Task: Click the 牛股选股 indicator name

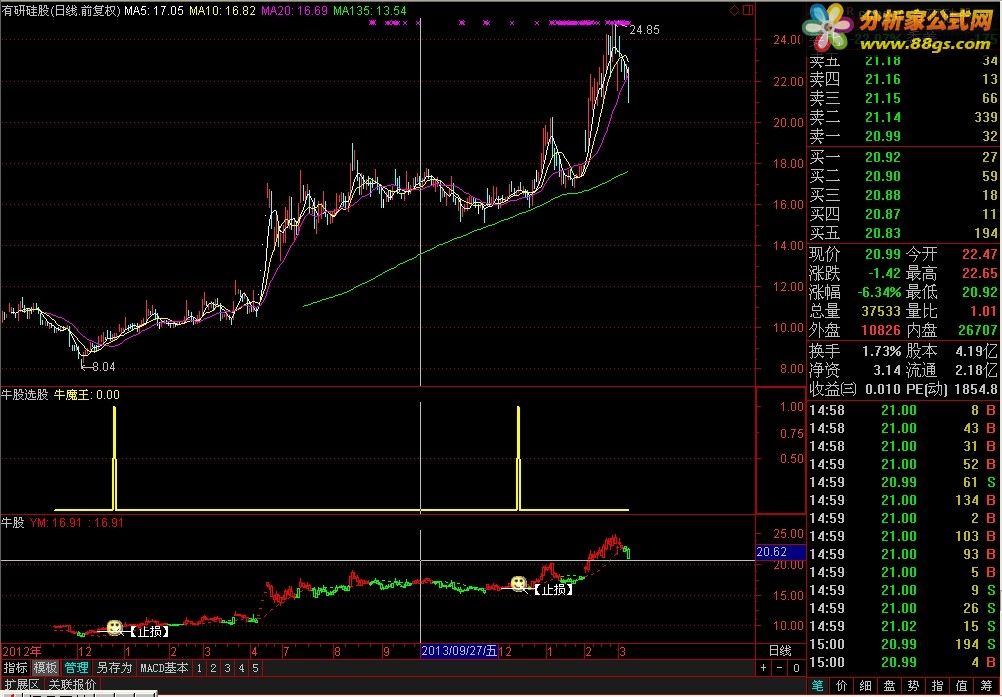Action: tap(25, 394)
